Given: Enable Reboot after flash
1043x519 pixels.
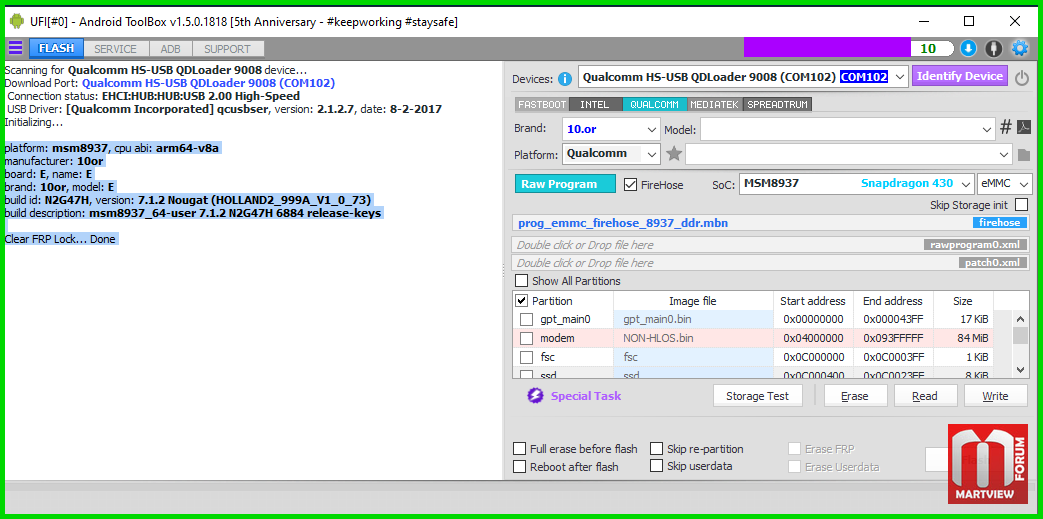Looking at the screenshot, I should (x=520, y=466).
